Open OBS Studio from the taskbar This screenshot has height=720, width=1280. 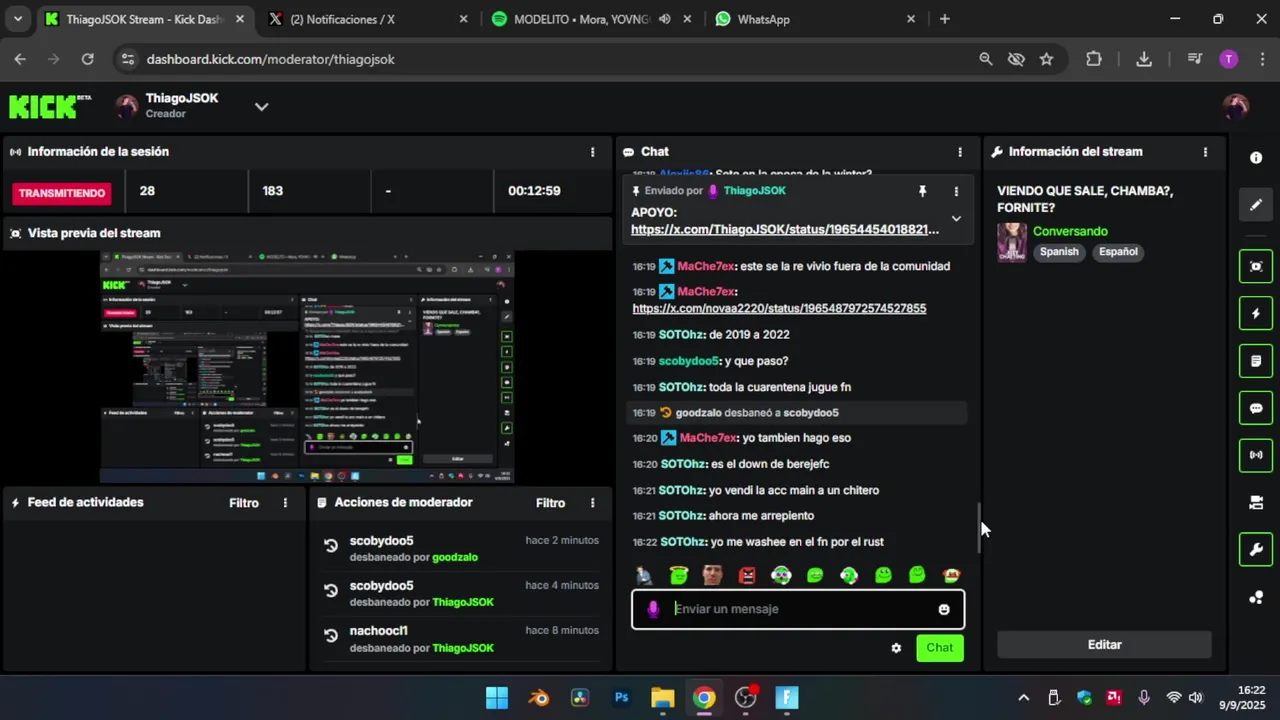(746, 698)
